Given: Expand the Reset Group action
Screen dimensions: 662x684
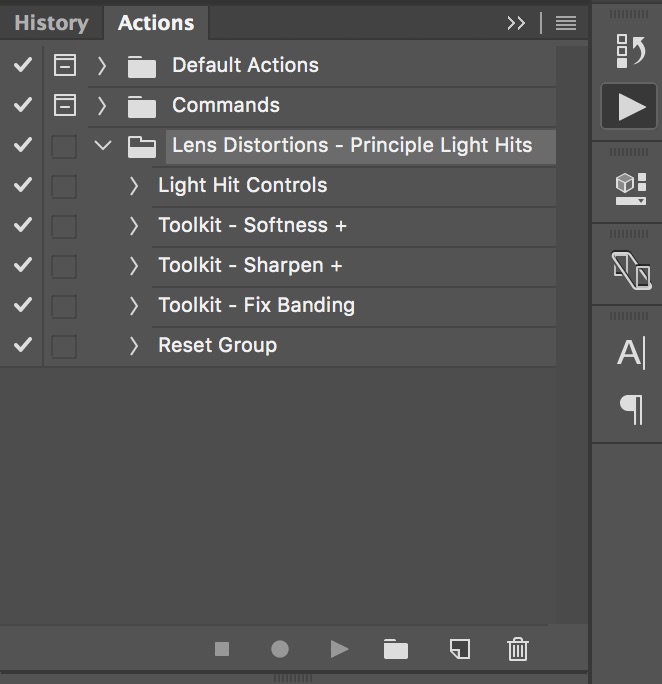Looking at the screenshot, I should click(134, 346).
